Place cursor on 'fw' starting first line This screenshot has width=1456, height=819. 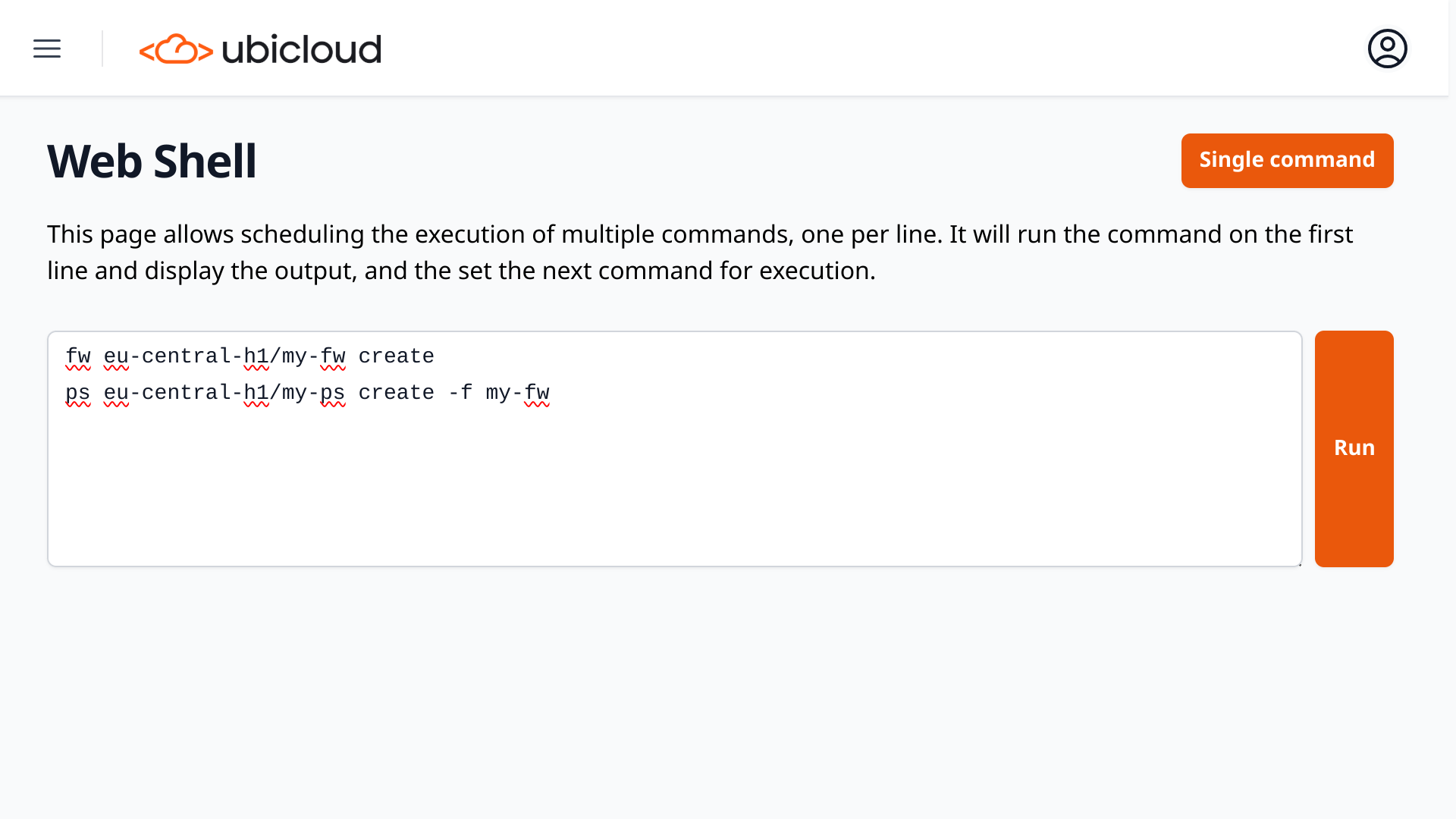point(77,356)
